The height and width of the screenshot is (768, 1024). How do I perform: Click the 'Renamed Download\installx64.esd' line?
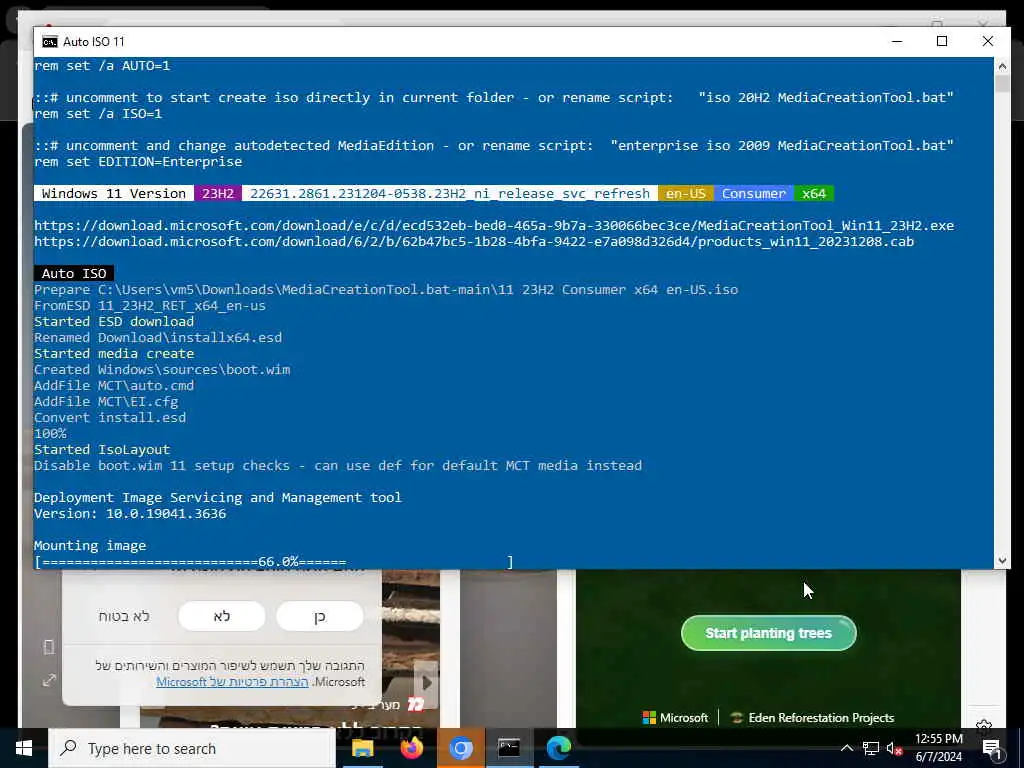(x=158, y=338)
